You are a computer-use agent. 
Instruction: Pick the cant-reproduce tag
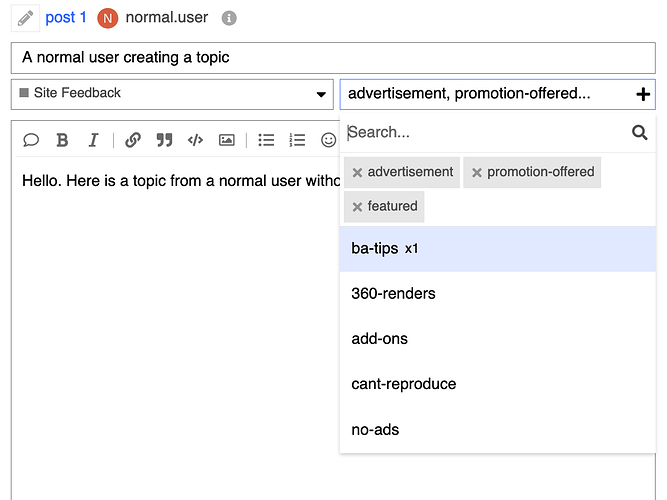(497, 384)
